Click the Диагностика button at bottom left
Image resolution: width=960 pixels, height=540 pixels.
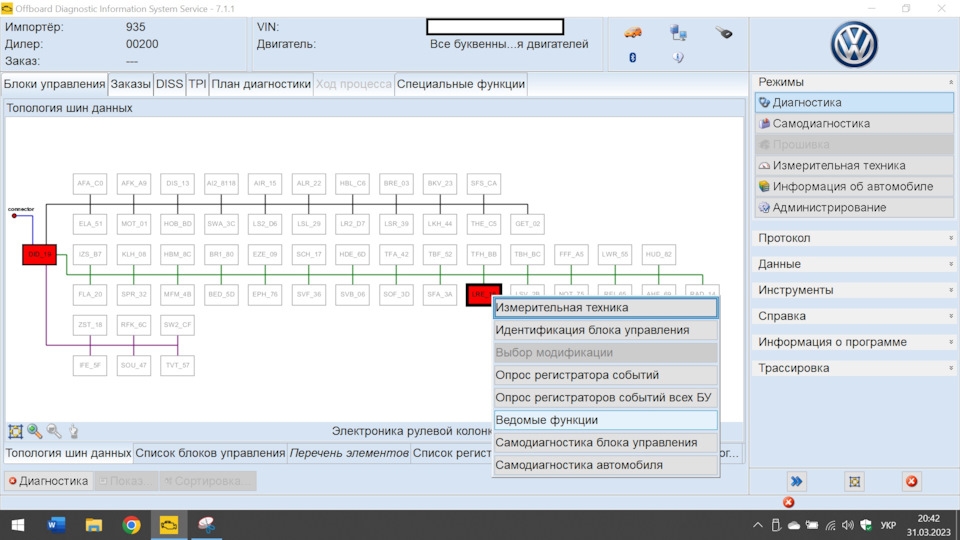point(48,481)
